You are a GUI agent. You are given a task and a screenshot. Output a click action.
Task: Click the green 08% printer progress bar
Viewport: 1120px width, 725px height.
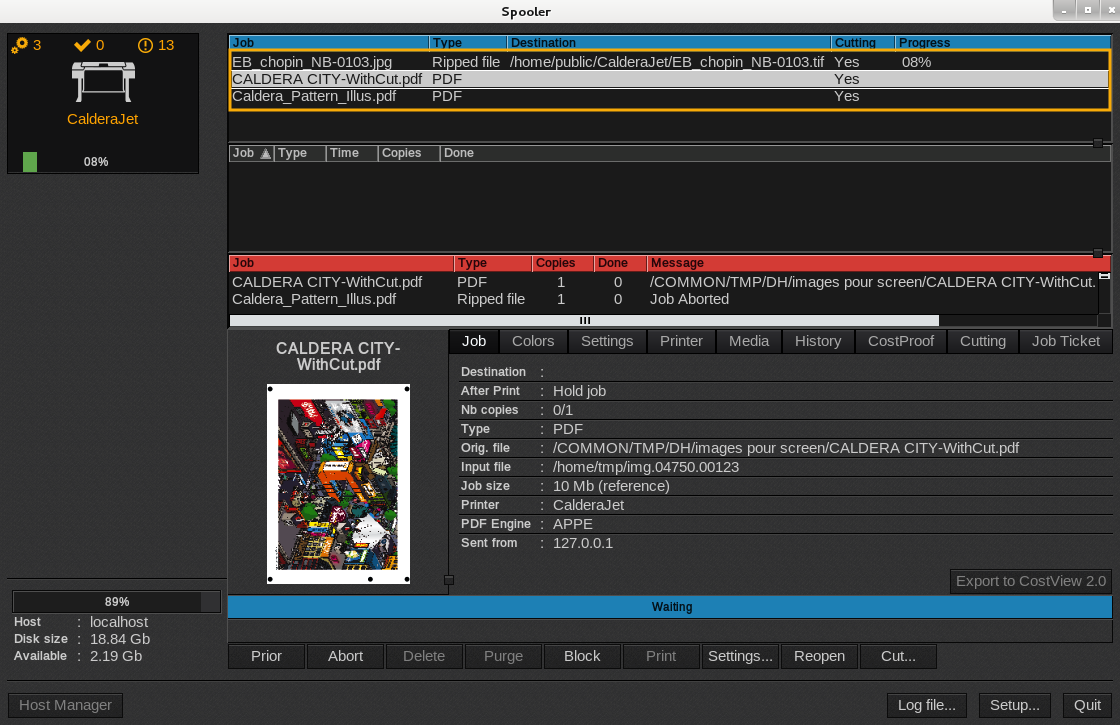(30, 162)
